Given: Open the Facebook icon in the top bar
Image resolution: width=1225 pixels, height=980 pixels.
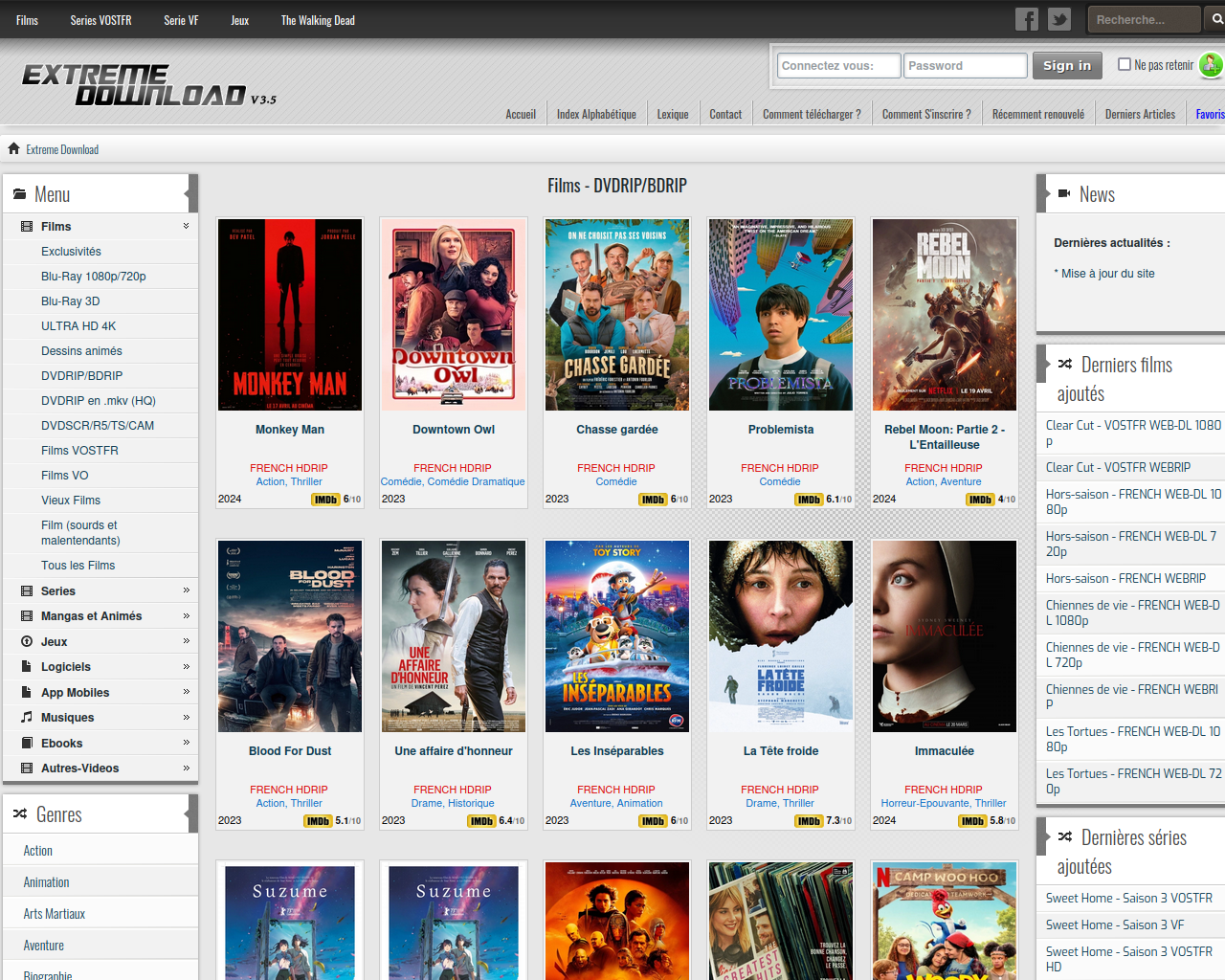Looking at the screenshot, I should pos(1027,19).
